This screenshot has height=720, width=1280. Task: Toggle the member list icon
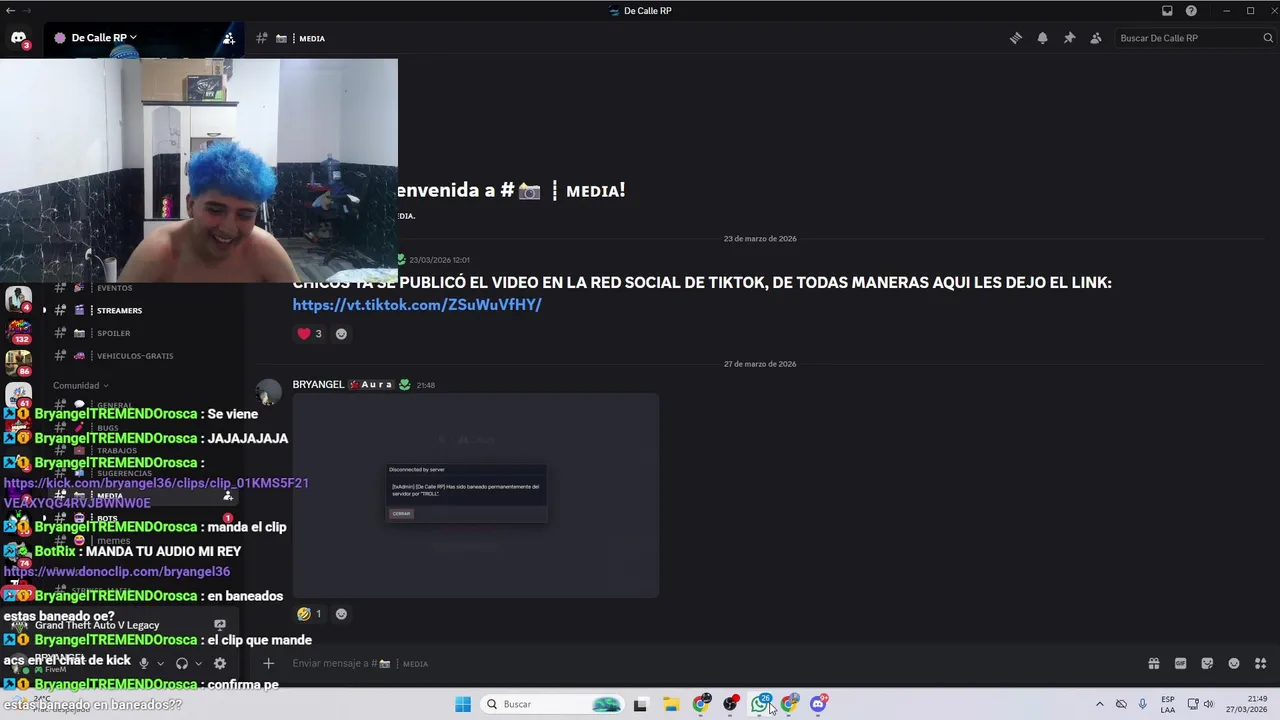click(1096, 38)
